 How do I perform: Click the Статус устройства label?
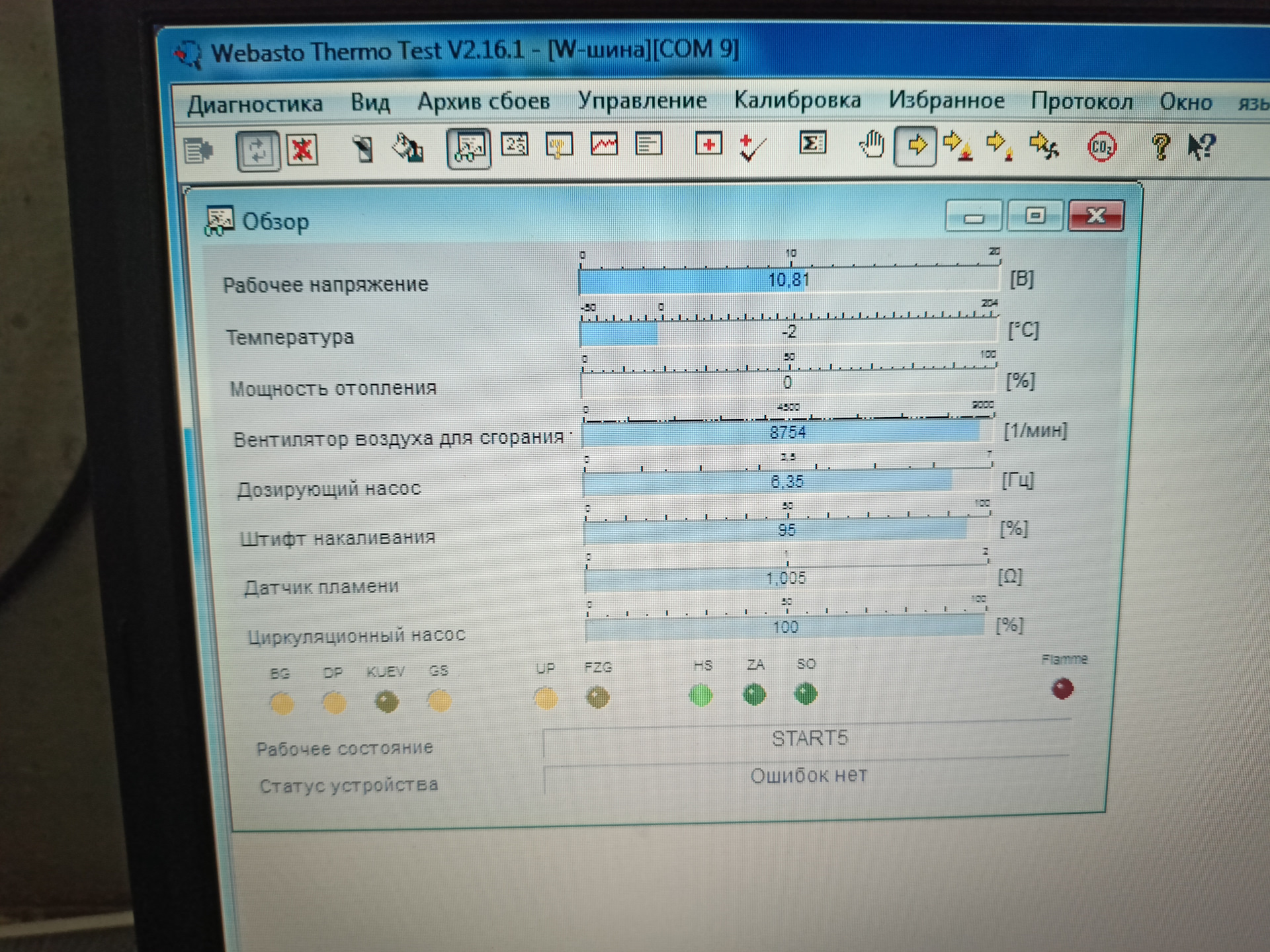pyautogui.click(x=349, y=785)
